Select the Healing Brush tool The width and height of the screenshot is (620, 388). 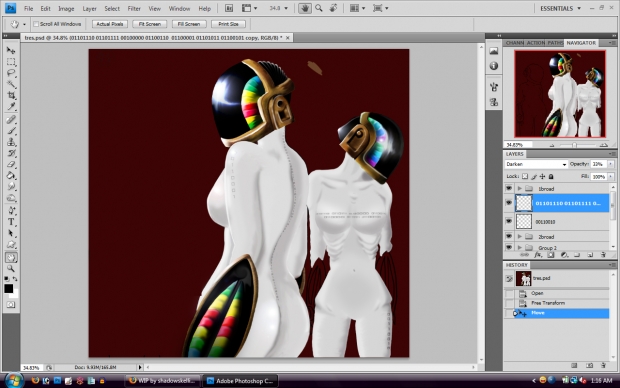click(11, 119)
